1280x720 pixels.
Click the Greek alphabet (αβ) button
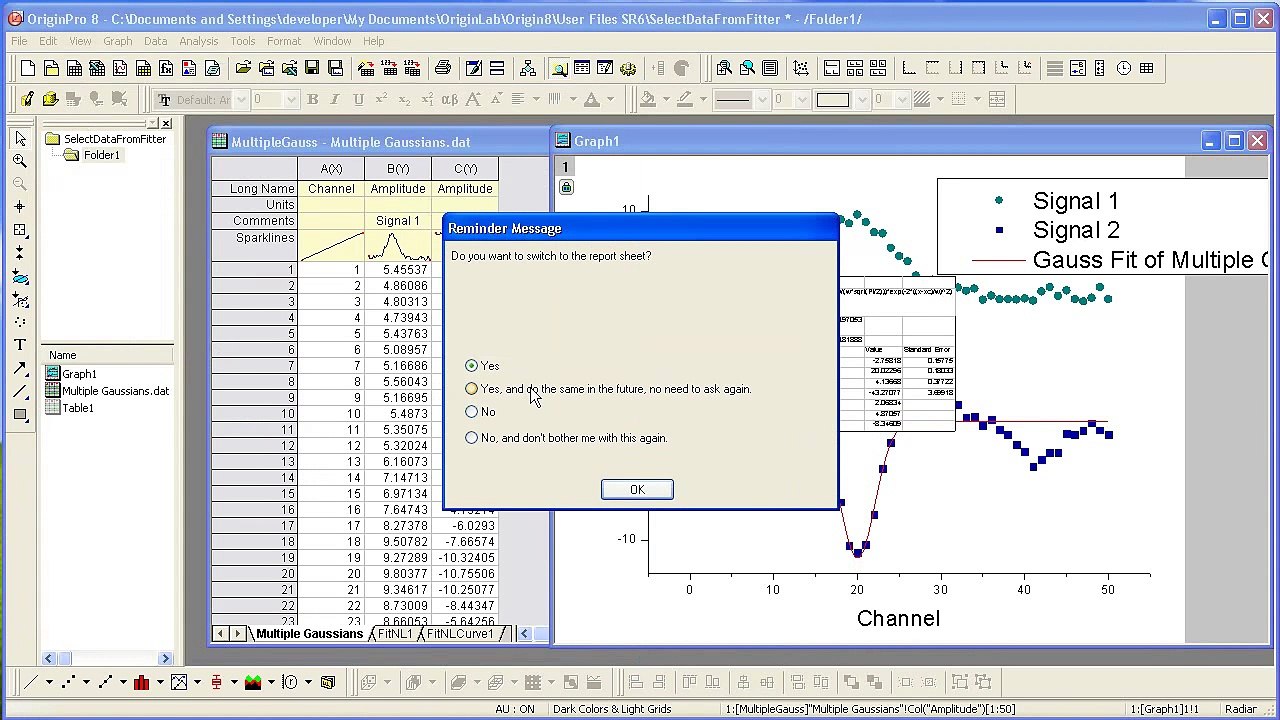click(x=450, y=99)
